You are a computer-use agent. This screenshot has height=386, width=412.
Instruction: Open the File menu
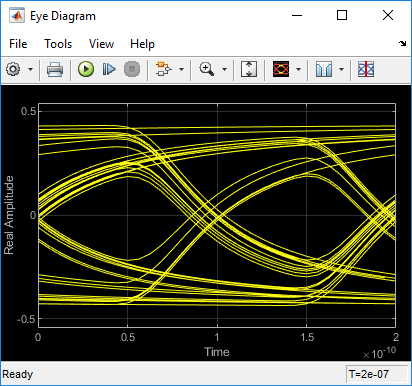point(18,44)
